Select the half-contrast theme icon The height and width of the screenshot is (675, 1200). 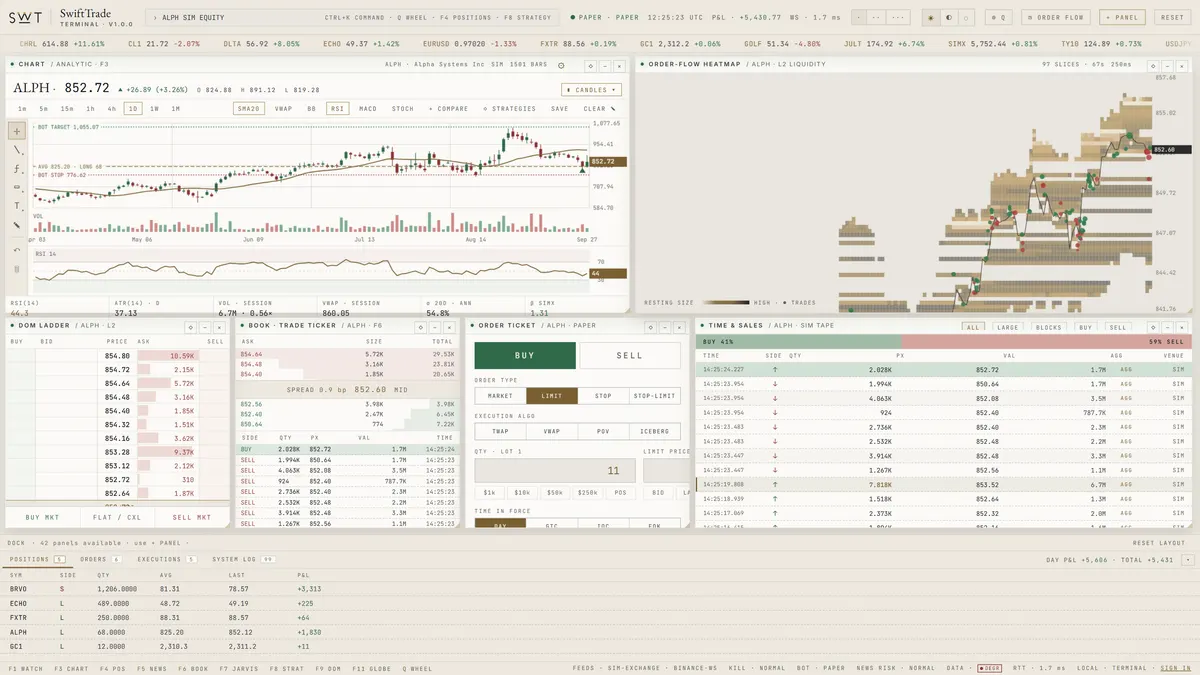(948, 18)
